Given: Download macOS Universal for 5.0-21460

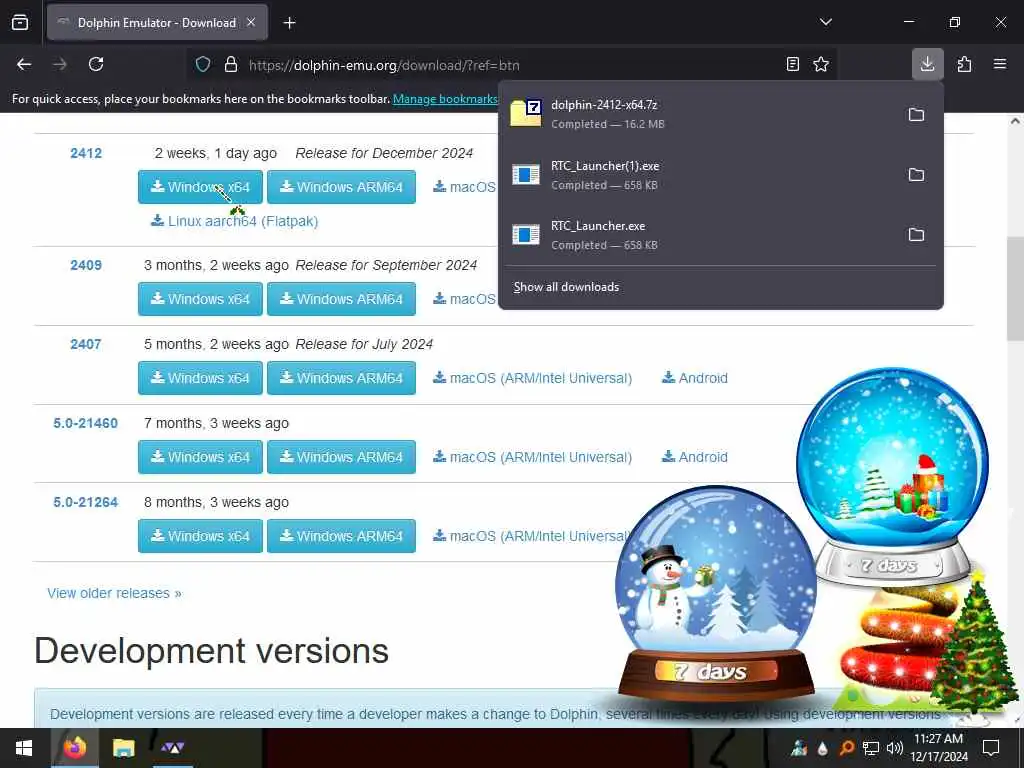Looking at the screenshot, I should click(x=532, y=457).
